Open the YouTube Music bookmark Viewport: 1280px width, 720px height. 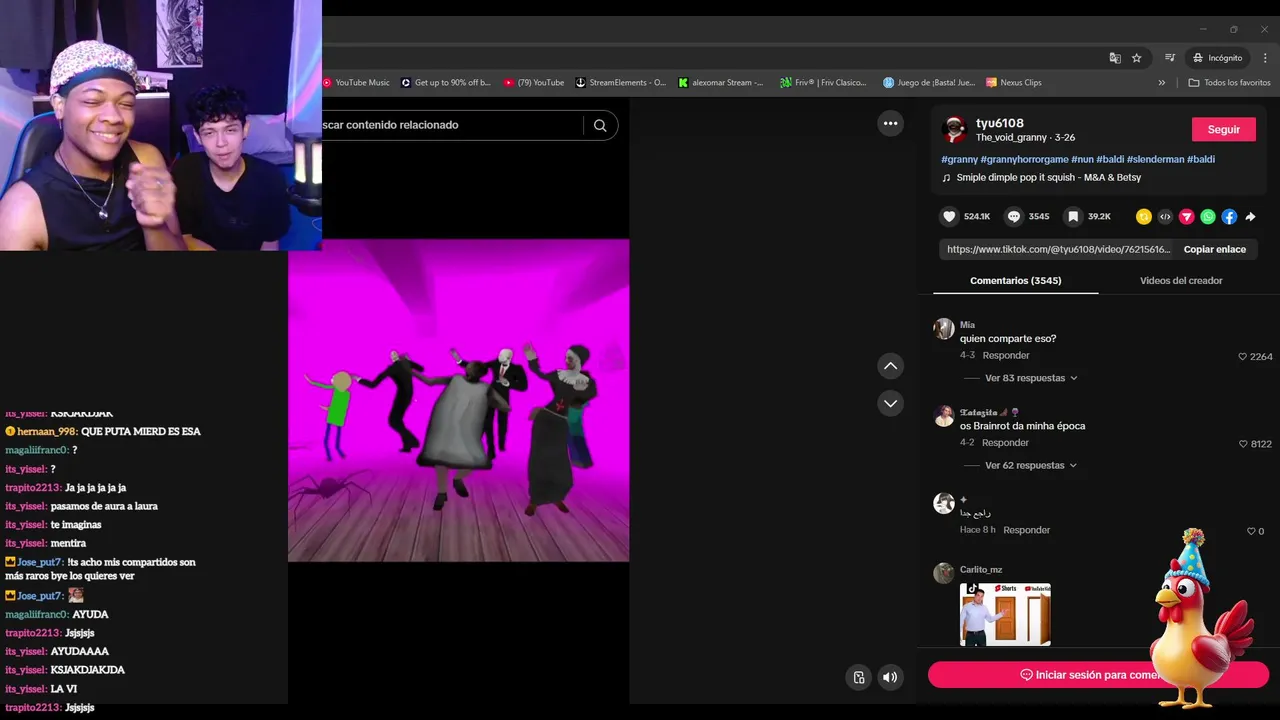(356, 83)
